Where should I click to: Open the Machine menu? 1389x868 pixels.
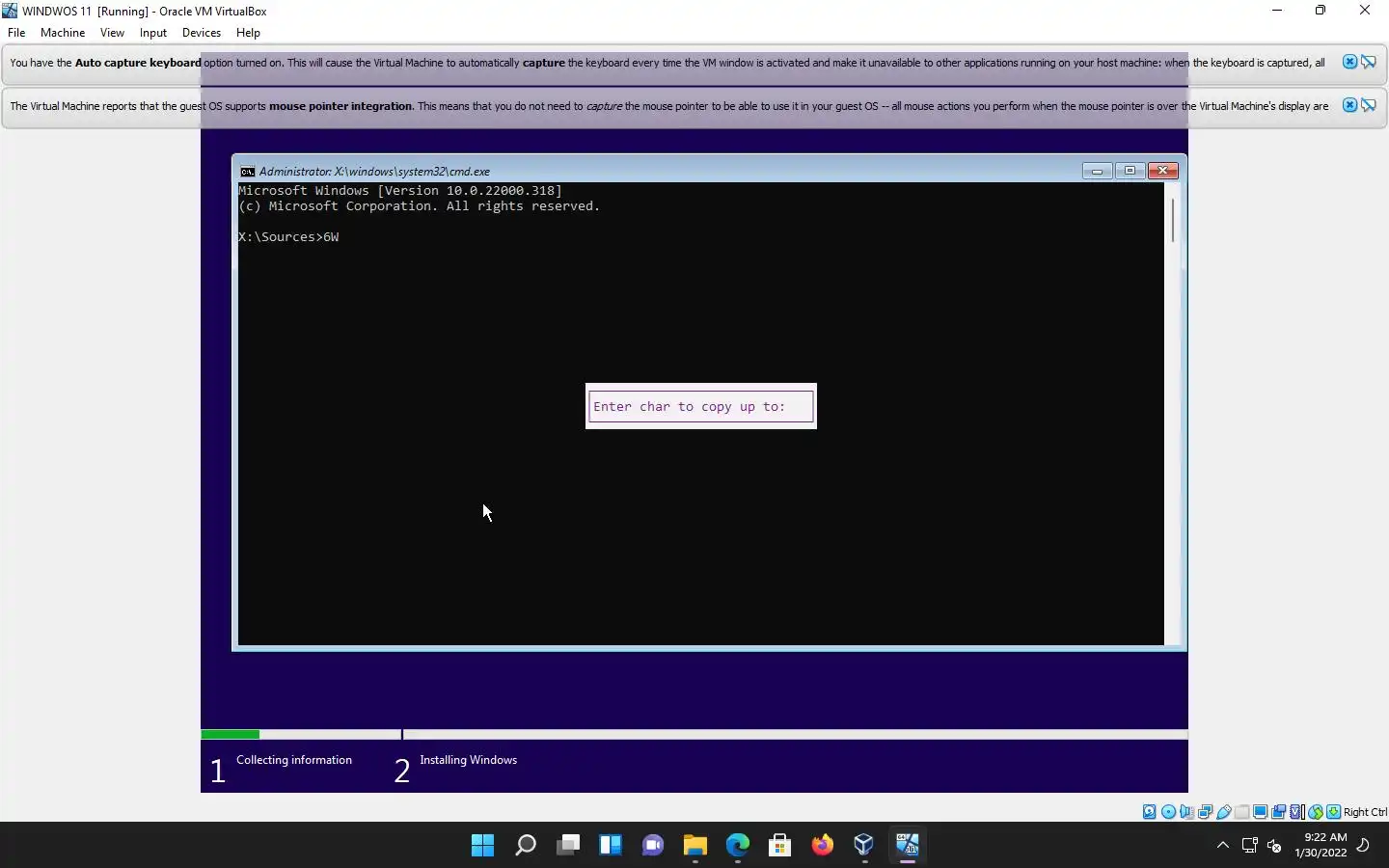pos(63,33)
